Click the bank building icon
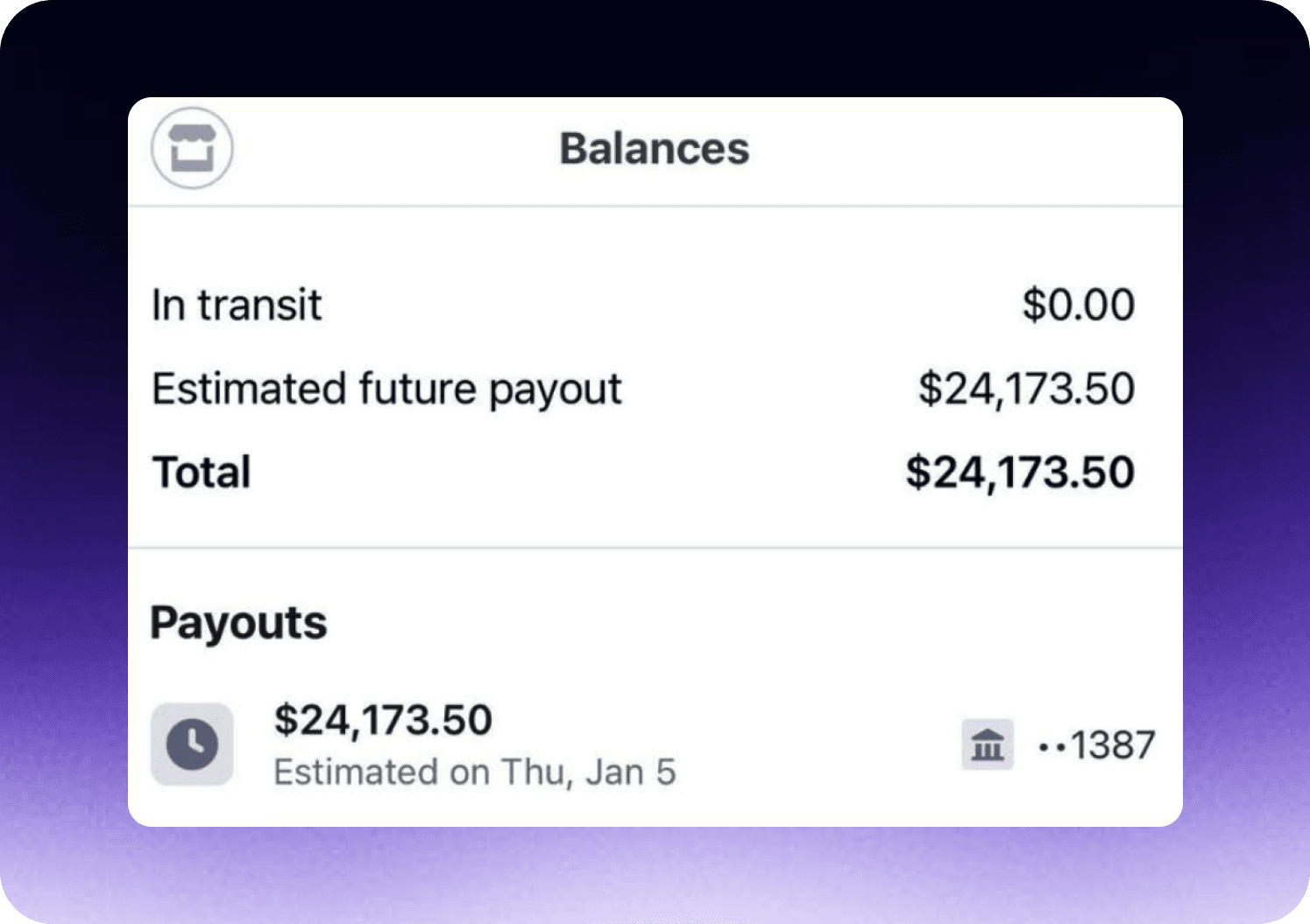 click(x=988, y=745)
